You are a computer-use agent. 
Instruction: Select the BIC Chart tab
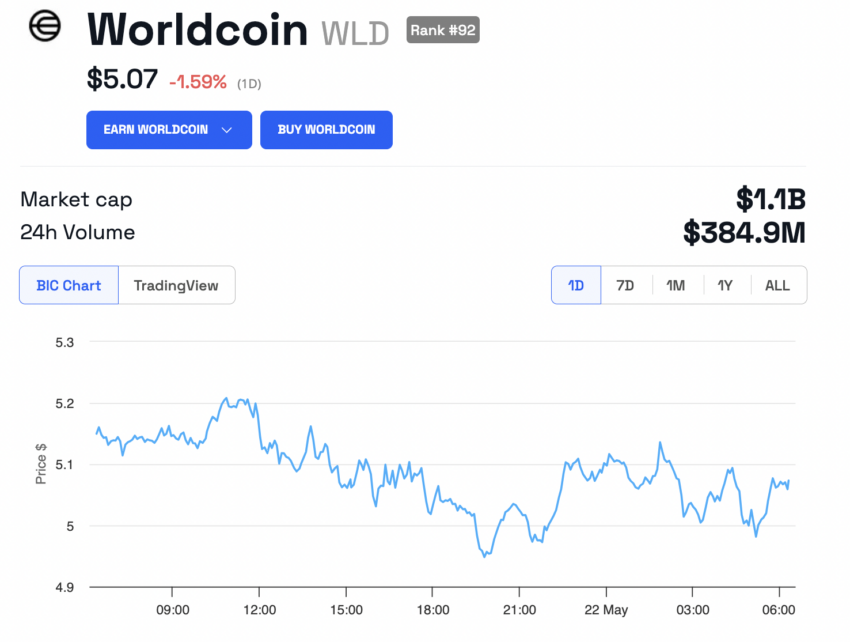pyautogui.click(x=68, y=285)
